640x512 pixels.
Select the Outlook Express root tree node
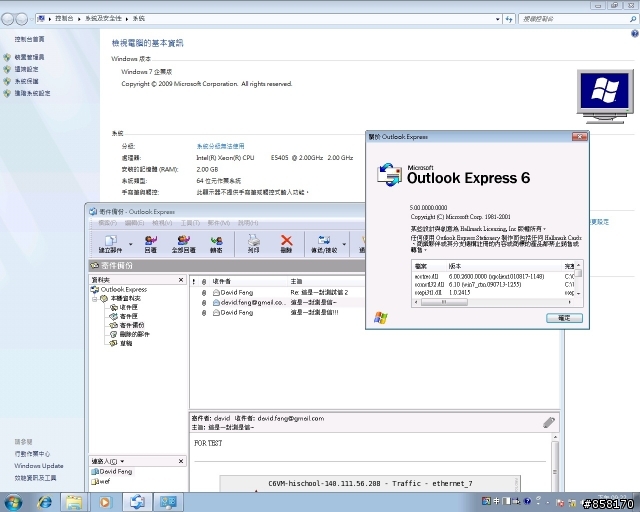coord(119,289)
